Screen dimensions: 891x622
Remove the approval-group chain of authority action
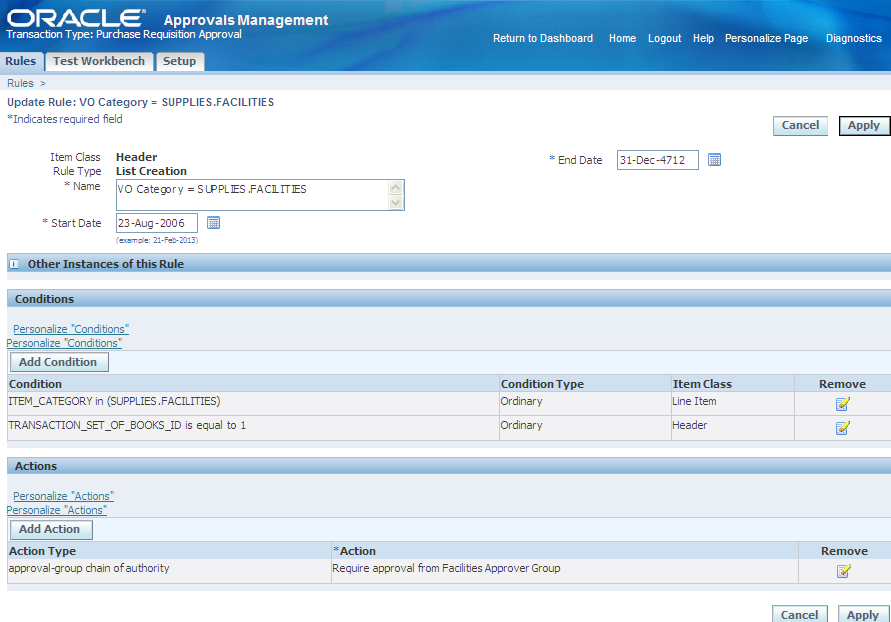tap(843, 571)
